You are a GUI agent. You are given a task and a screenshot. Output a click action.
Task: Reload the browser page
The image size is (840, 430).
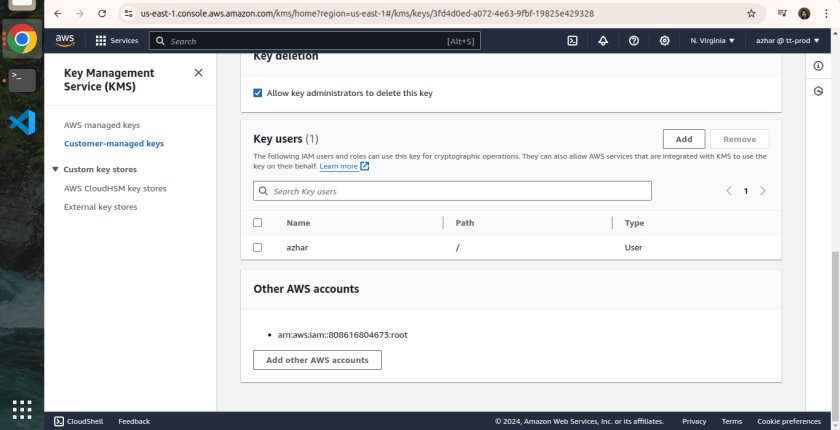point(102,13)
